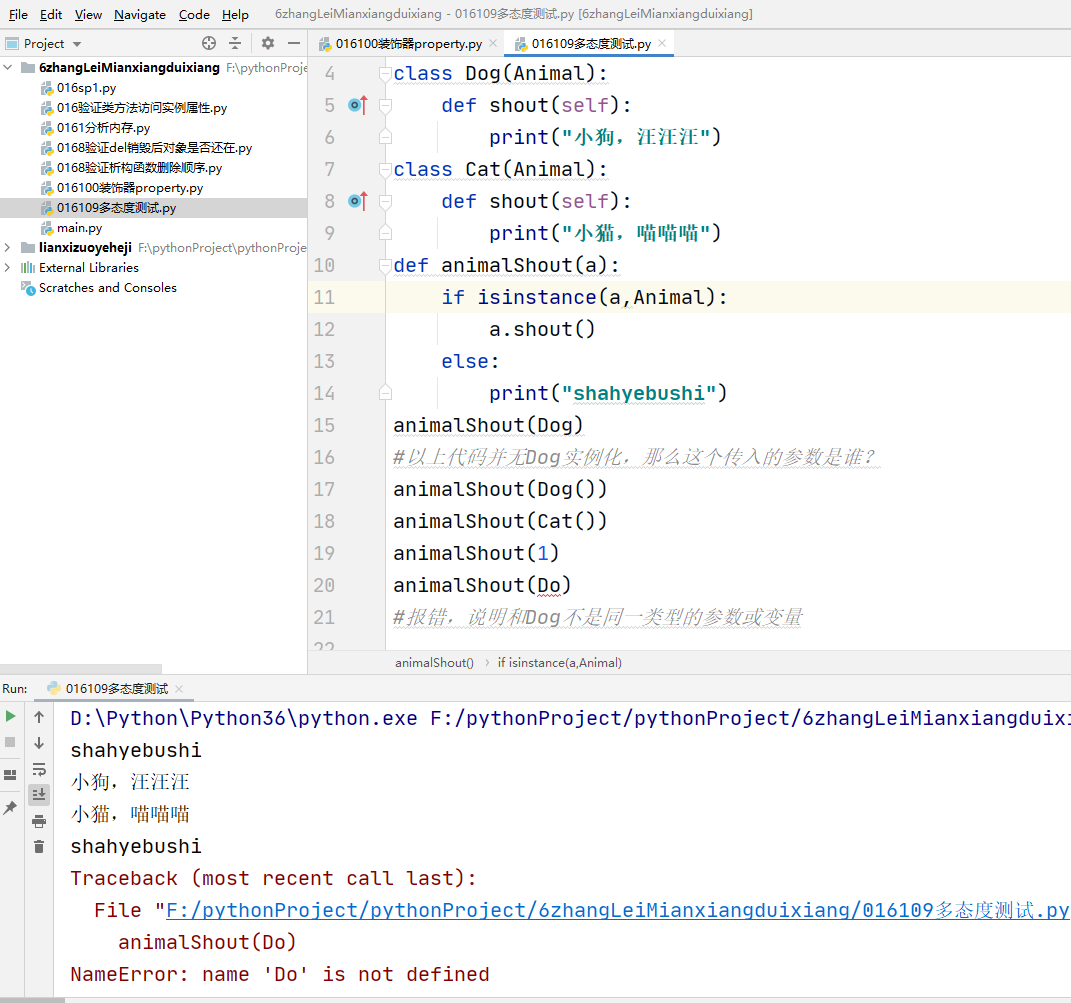Close the 016109多态度测试.py editor tab

coord(662,43)
